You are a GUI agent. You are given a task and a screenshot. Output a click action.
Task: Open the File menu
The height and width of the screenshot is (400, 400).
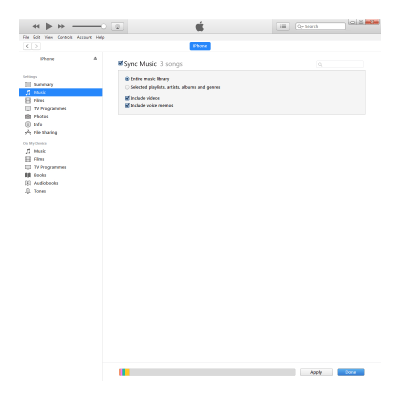26,37
